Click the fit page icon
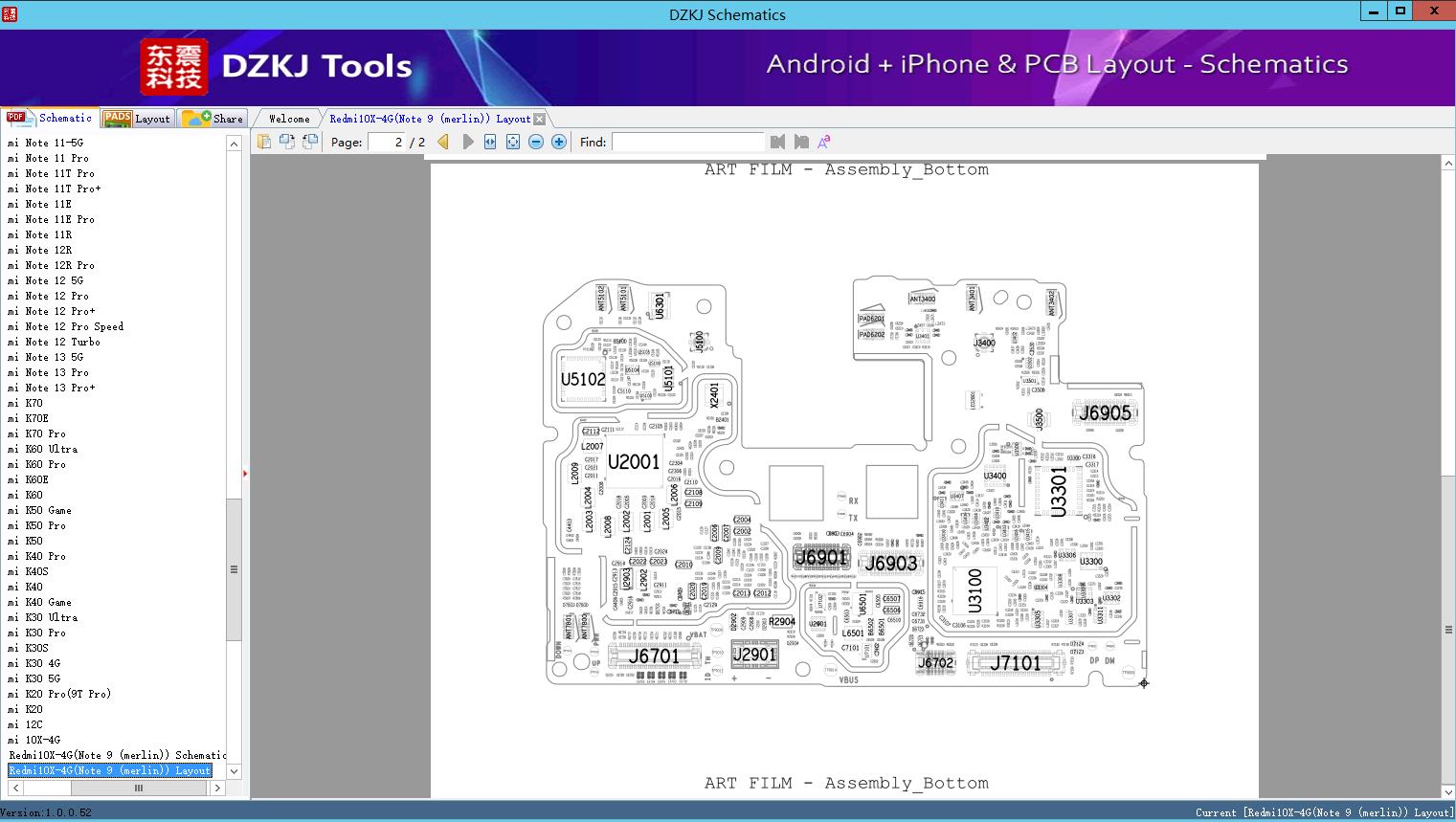Viewport: 1456px width, 822px height. (513, 142)
